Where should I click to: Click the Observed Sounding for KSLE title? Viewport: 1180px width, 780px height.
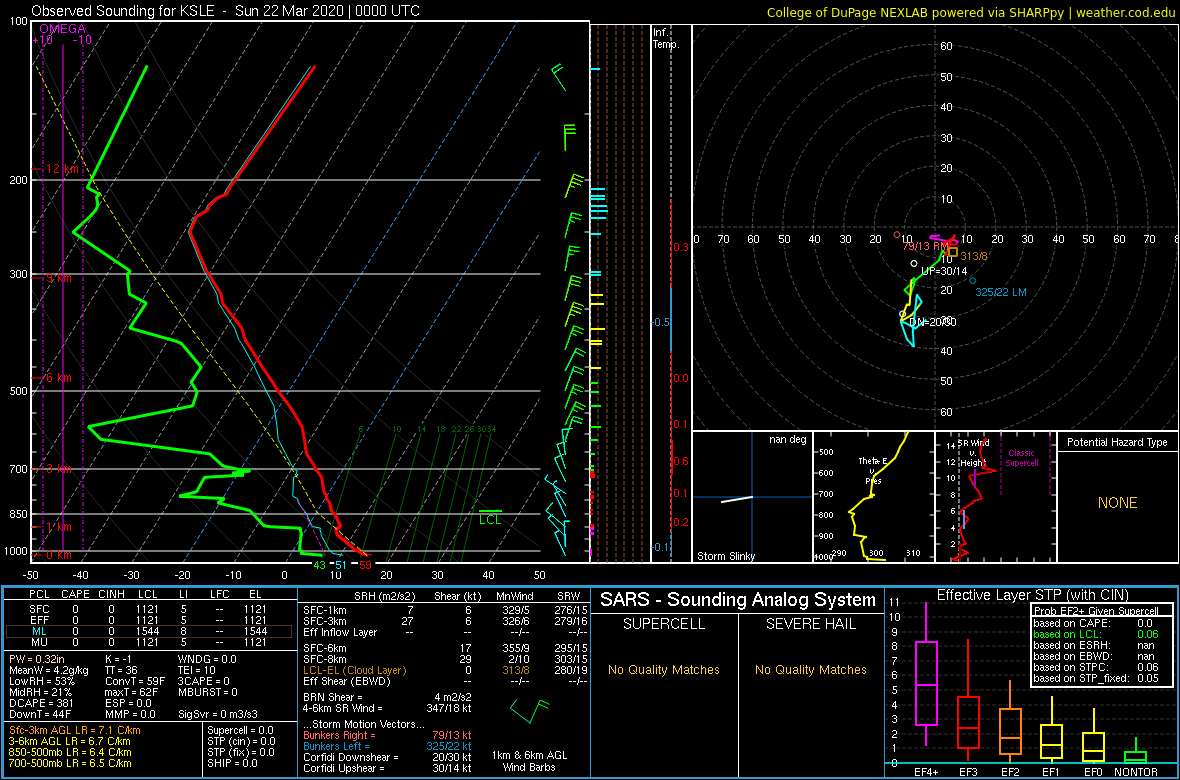[226, 11]
